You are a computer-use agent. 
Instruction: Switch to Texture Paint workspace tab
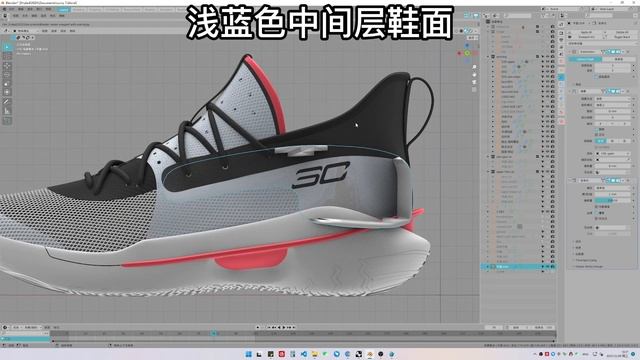[131, 9]
